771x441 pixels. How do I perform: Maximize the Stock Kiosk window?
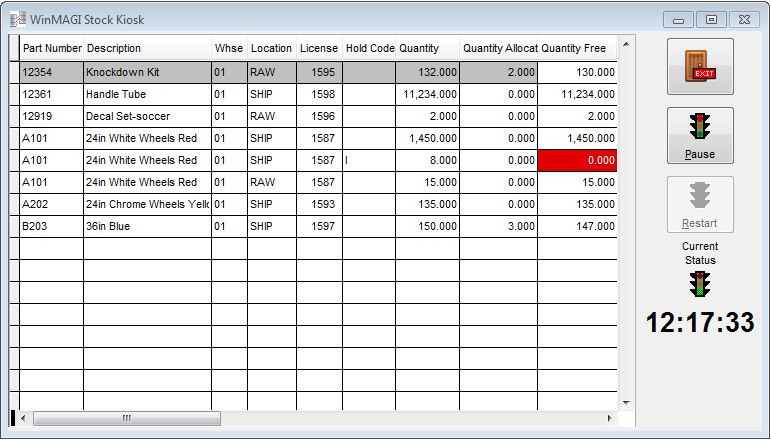(711, 20)
